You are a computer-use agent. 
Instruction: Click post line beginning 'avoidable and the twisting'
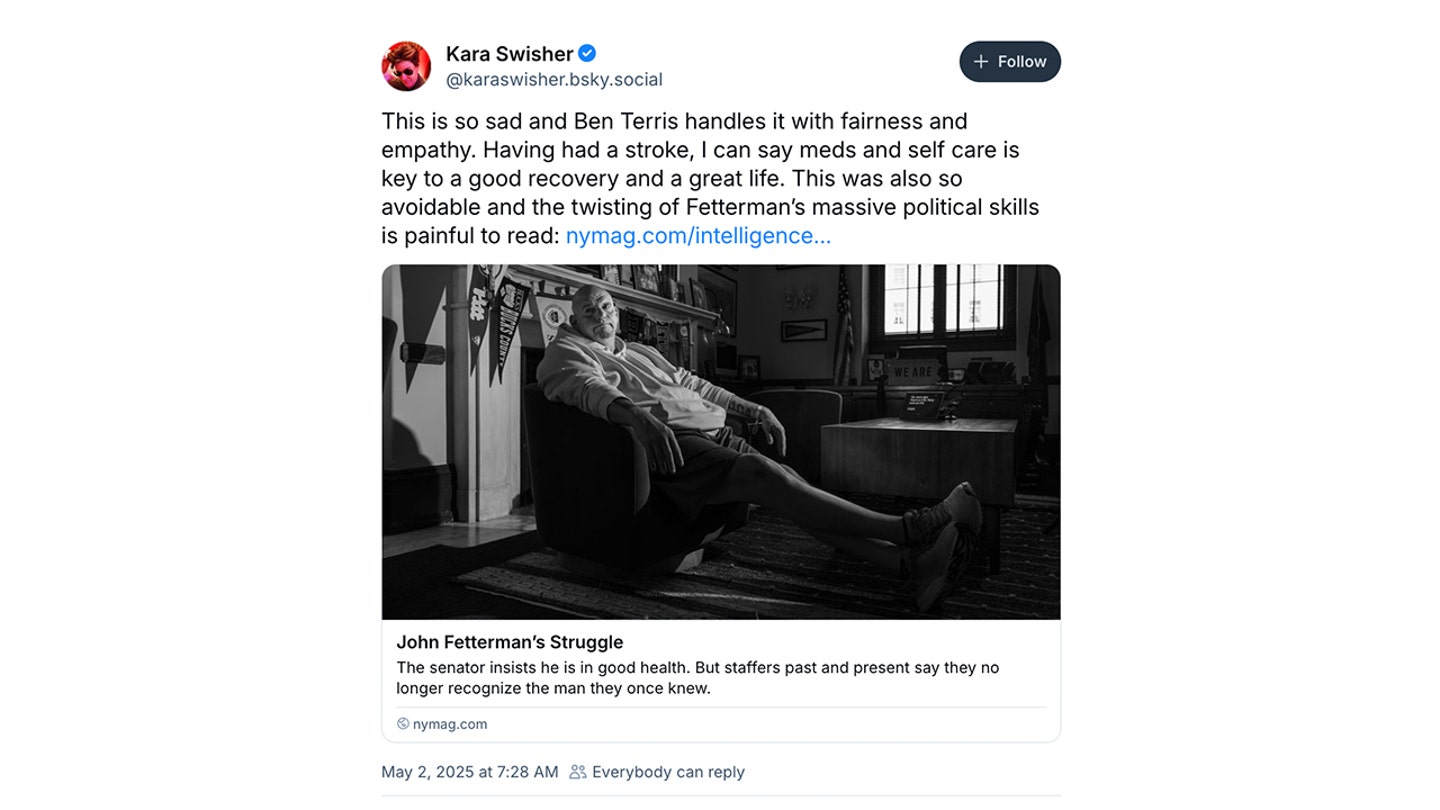pos(710,207)
